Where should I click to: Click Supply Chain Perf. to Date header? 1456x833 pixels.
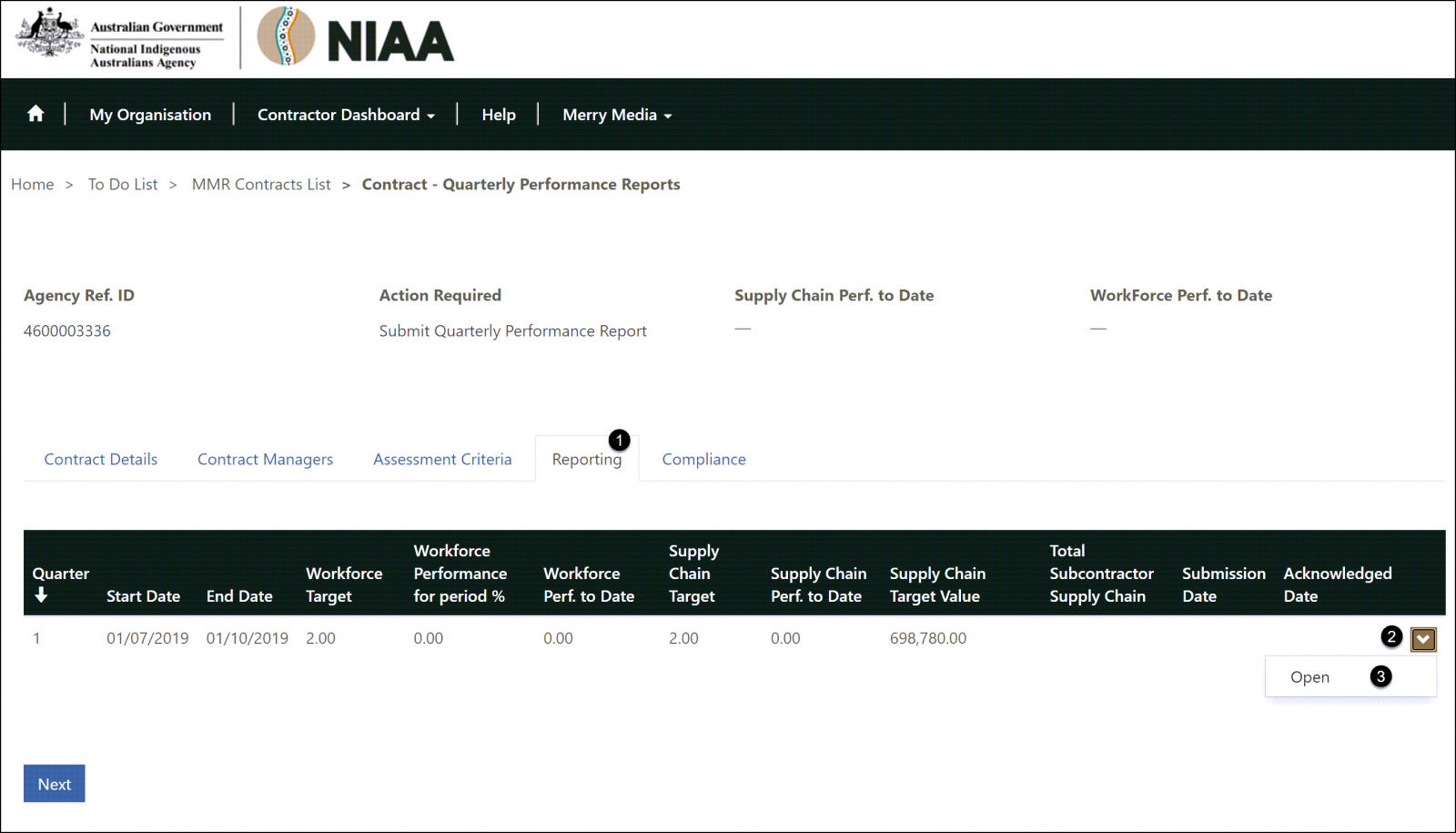point(818,584)
